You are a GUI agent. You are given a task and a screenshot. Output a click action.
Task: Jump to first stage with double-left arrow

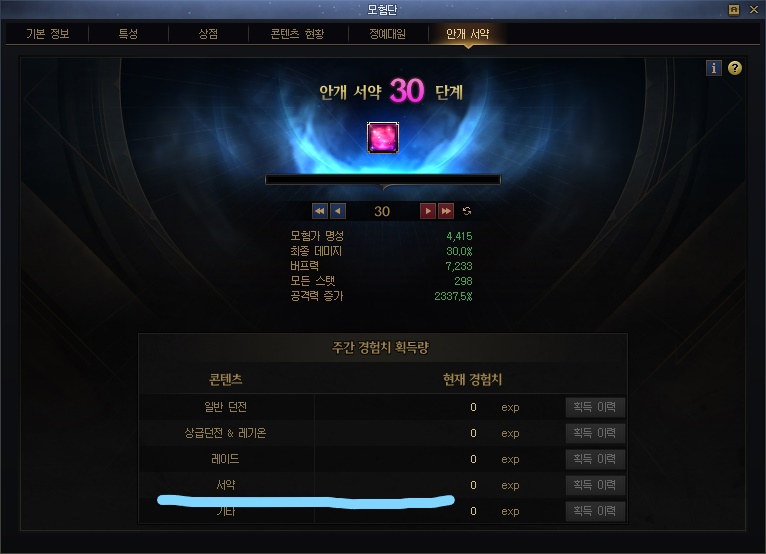(x=319, y=211)
